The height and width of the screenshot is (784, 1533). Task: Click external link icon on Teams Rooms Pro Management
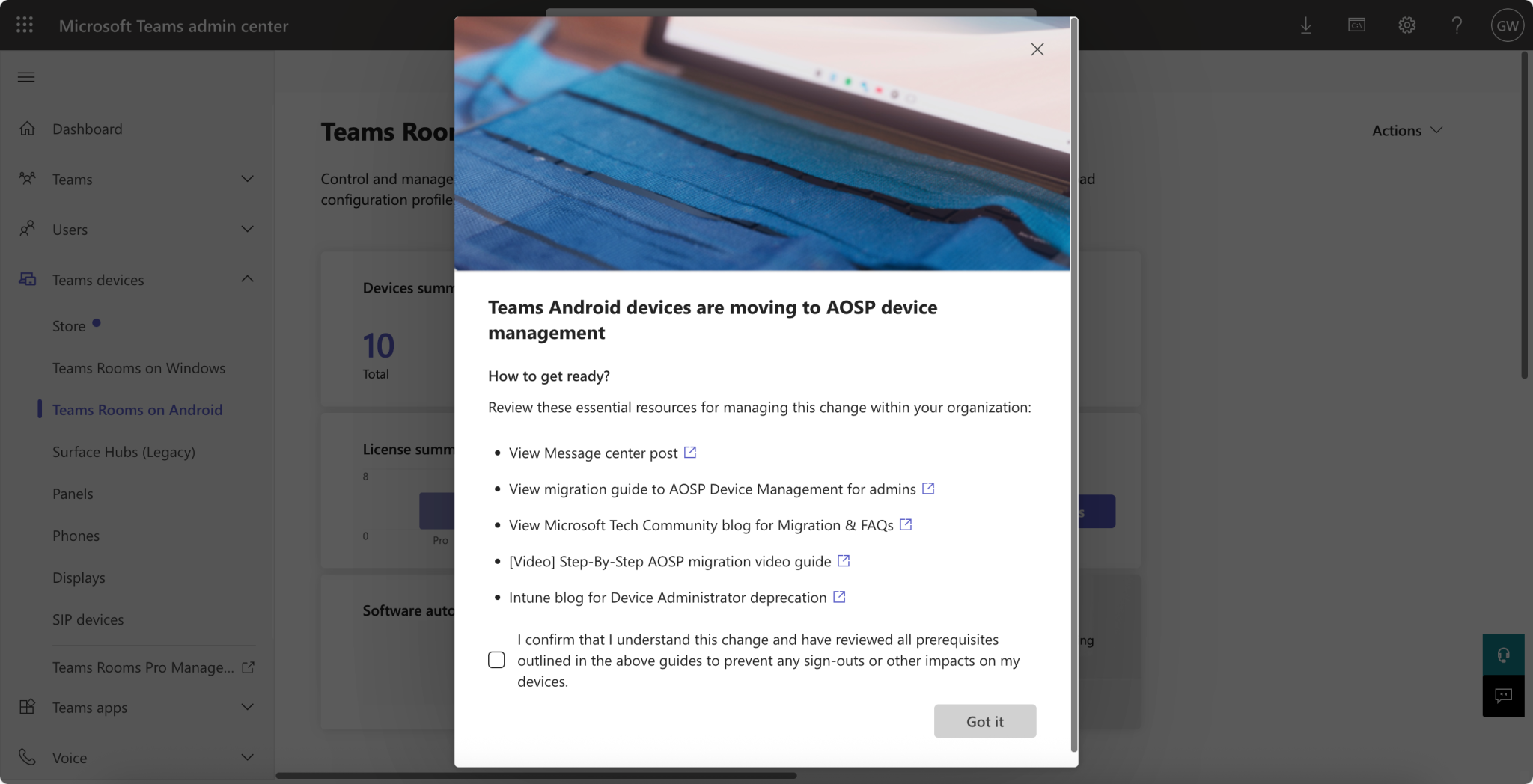click(x=249, y=667)
